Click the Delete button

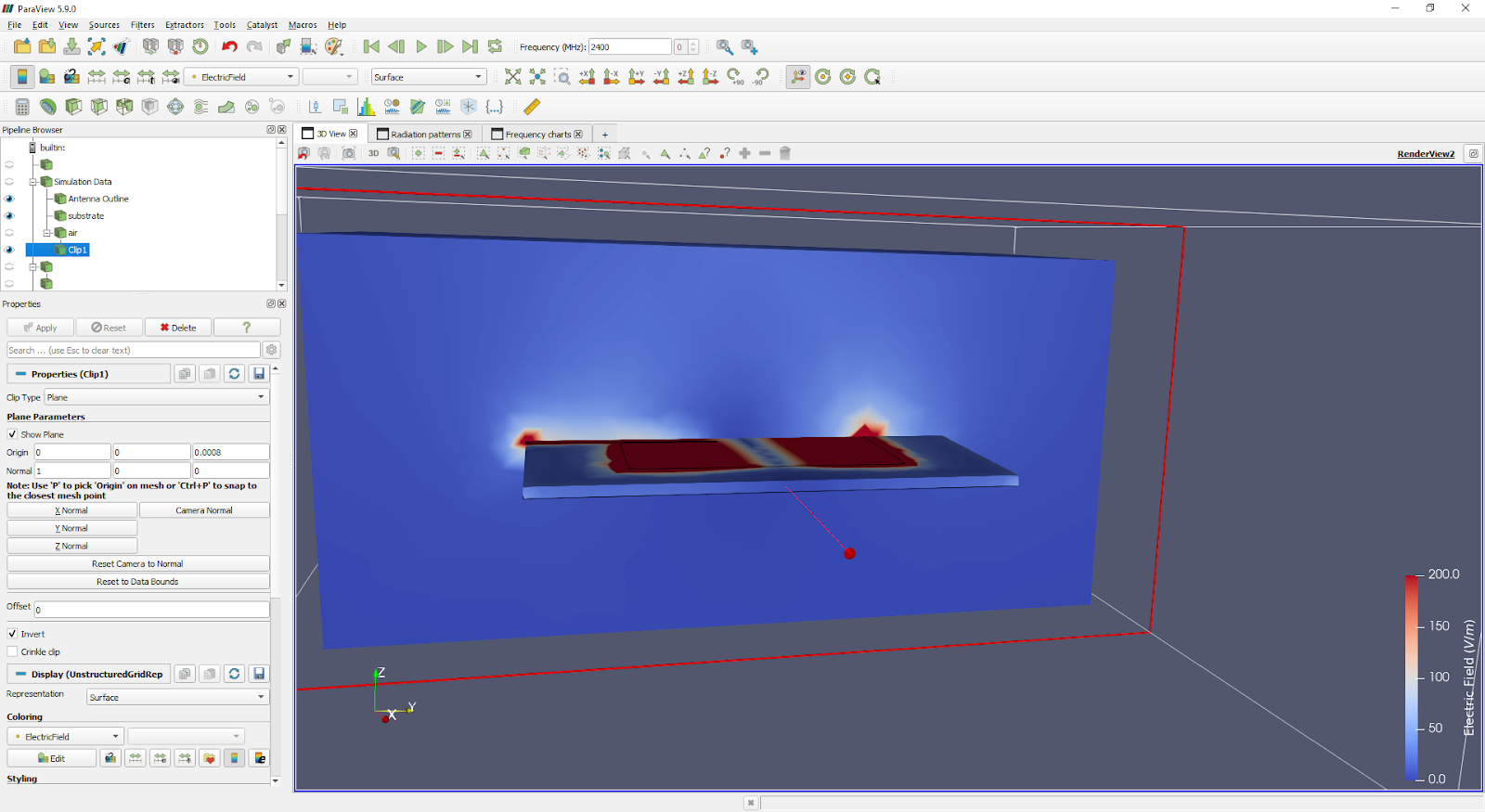click(x=177, y=328)
